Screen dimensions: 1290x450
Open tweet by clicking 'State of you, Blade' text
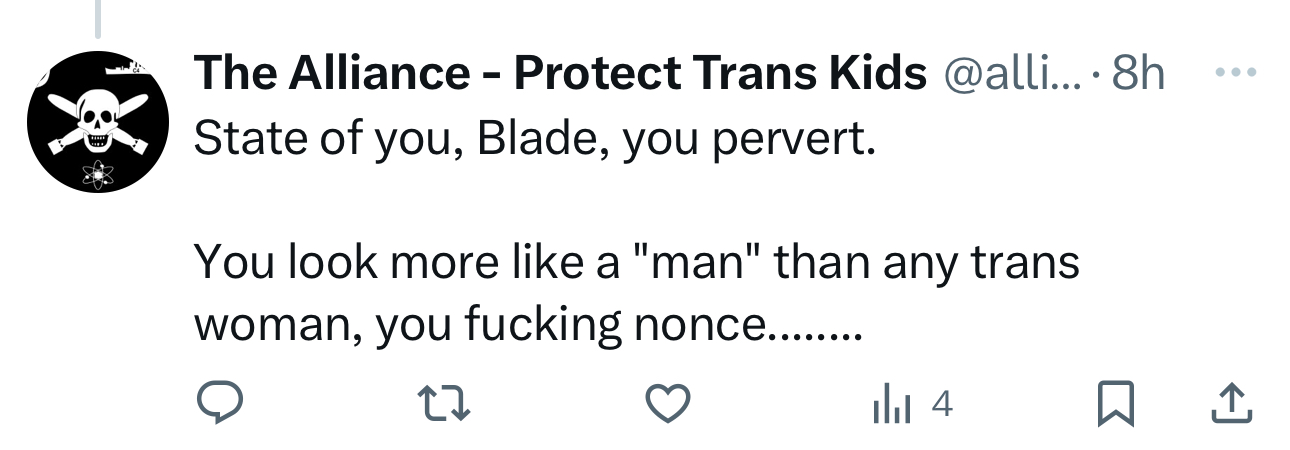400,140
